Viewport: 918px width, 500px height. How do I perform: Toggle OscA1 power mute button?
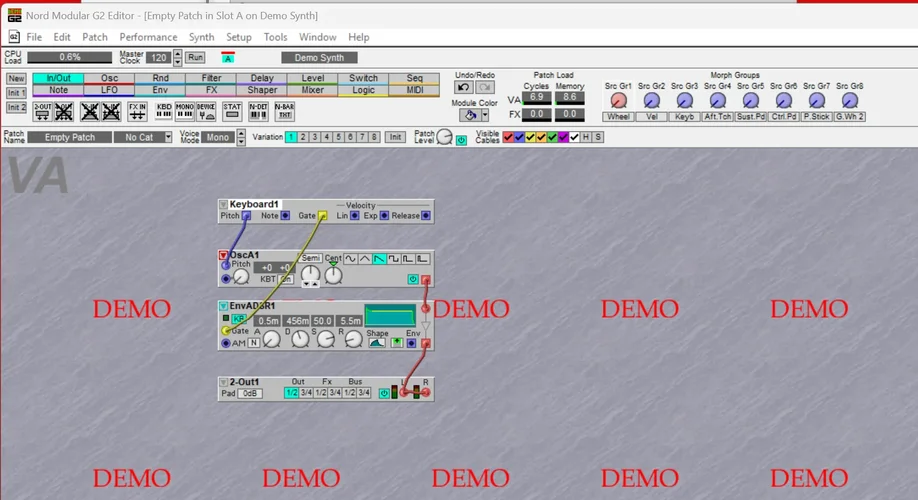pos(413,280)
